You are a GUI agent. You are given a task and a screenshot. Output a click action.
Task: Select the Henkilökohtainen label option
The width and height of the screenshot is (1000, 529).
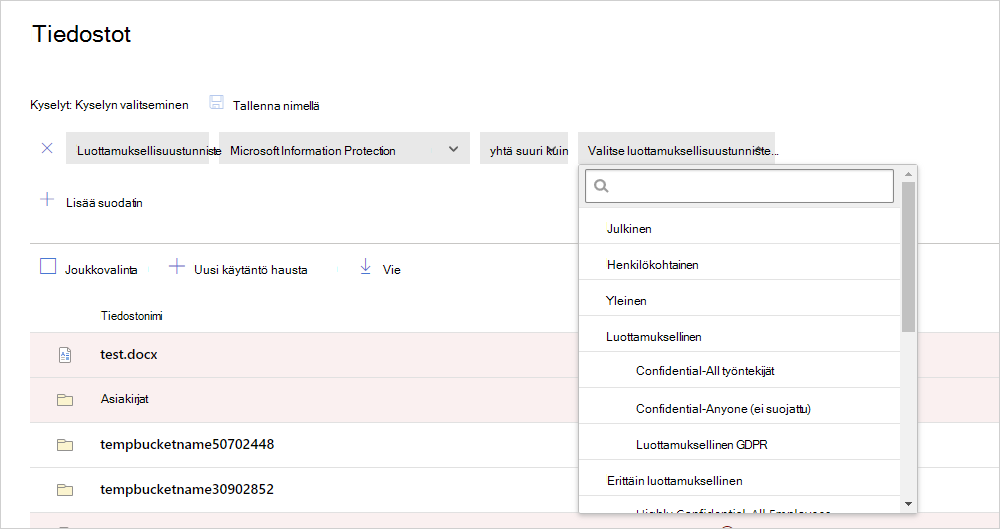coord(739,264)
